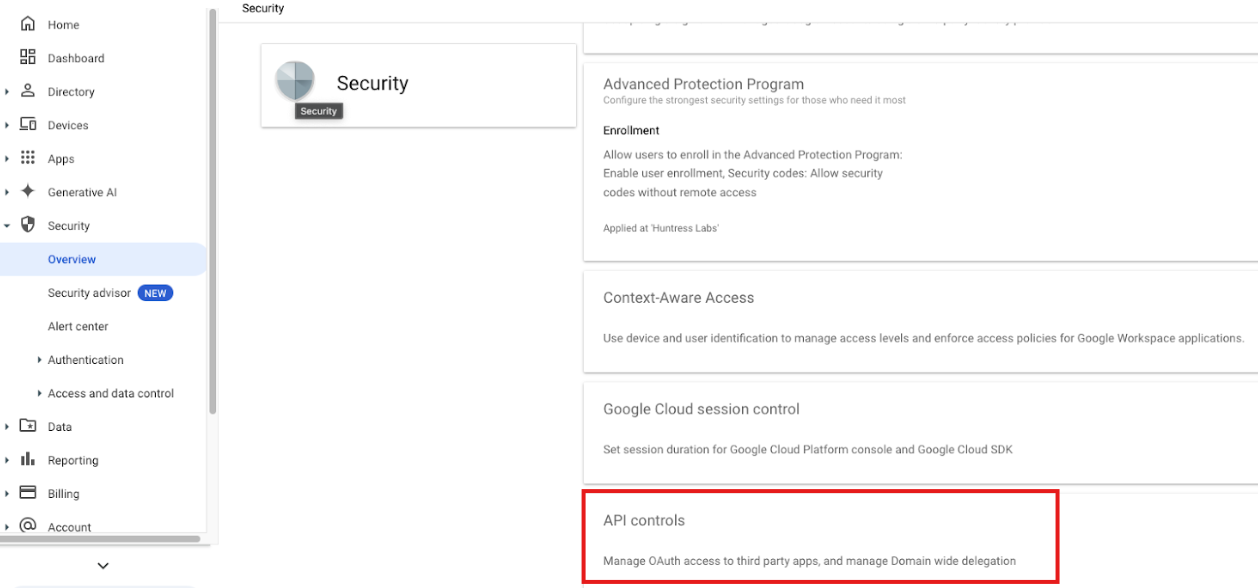Click the Generative AI sparkle icon
Screen dimensions: 1258x588
point(28,192)
